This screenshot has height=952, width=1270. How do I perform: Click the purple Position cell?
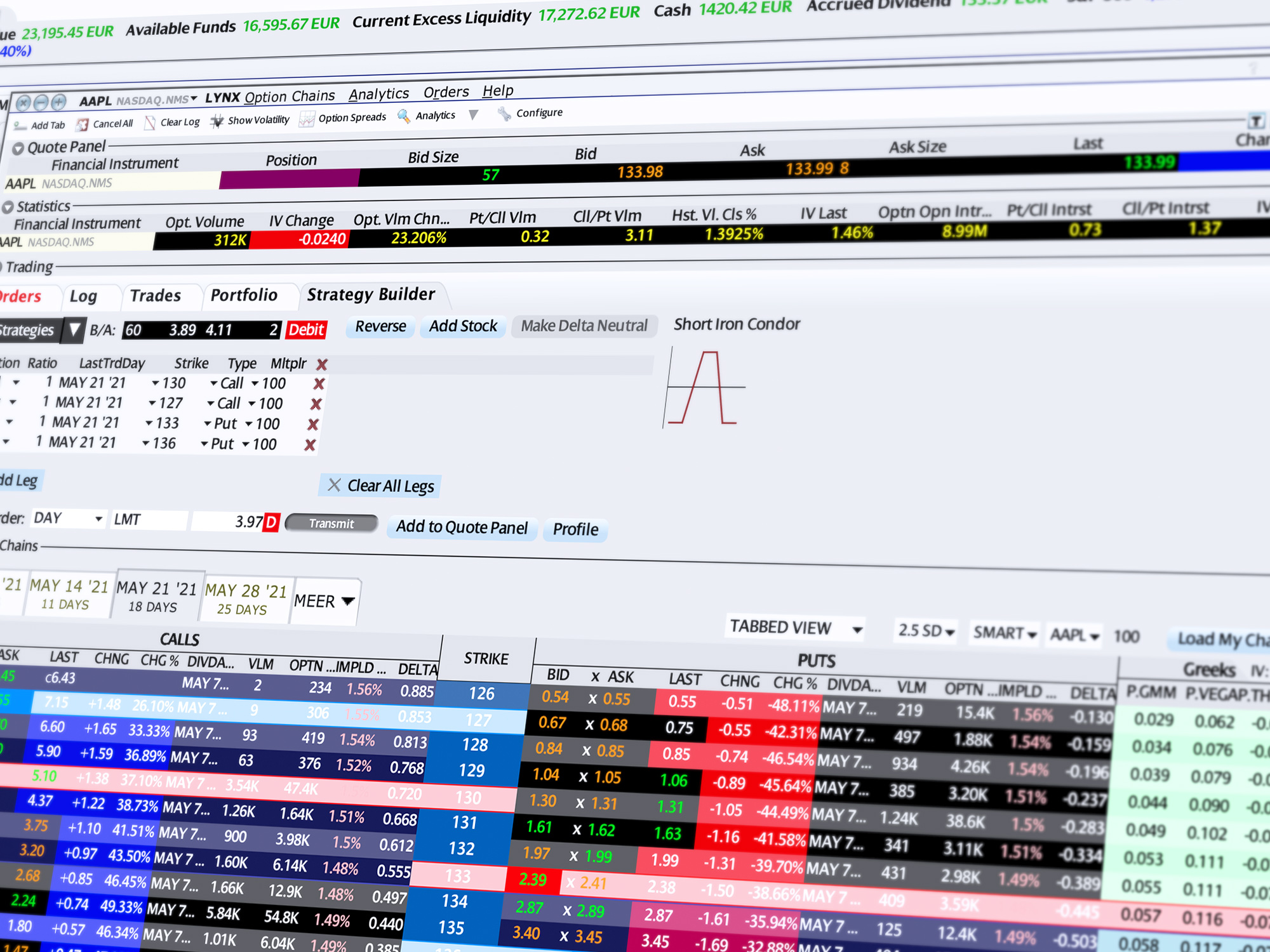click(290, 179)
